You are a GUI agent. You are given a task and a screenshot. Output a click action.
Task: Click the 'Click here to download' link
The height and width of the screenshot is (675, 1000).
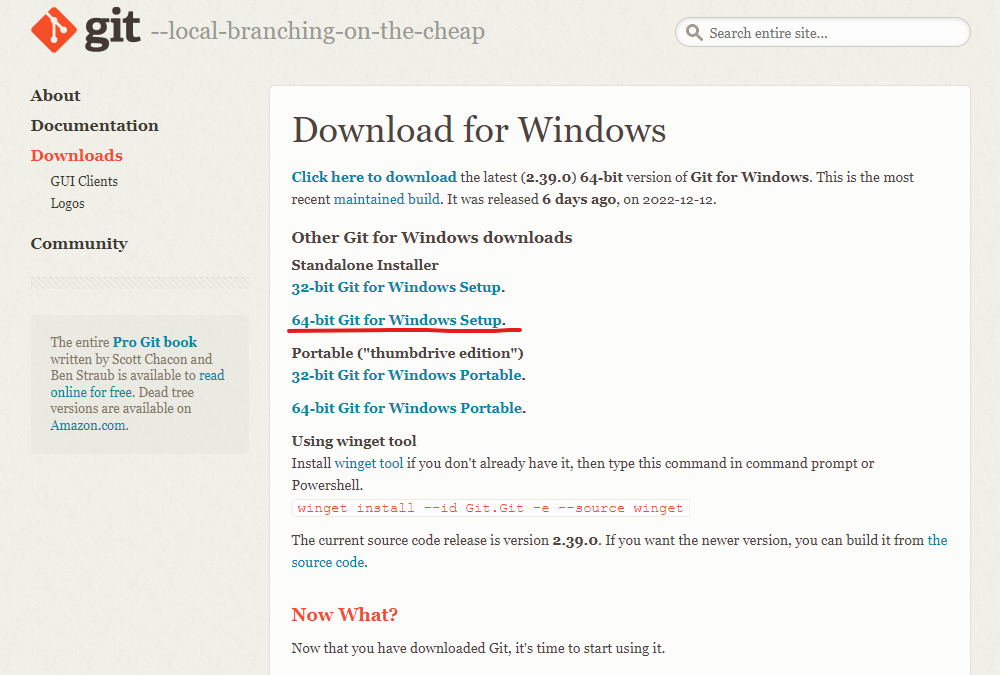click(x=374, y=177)
